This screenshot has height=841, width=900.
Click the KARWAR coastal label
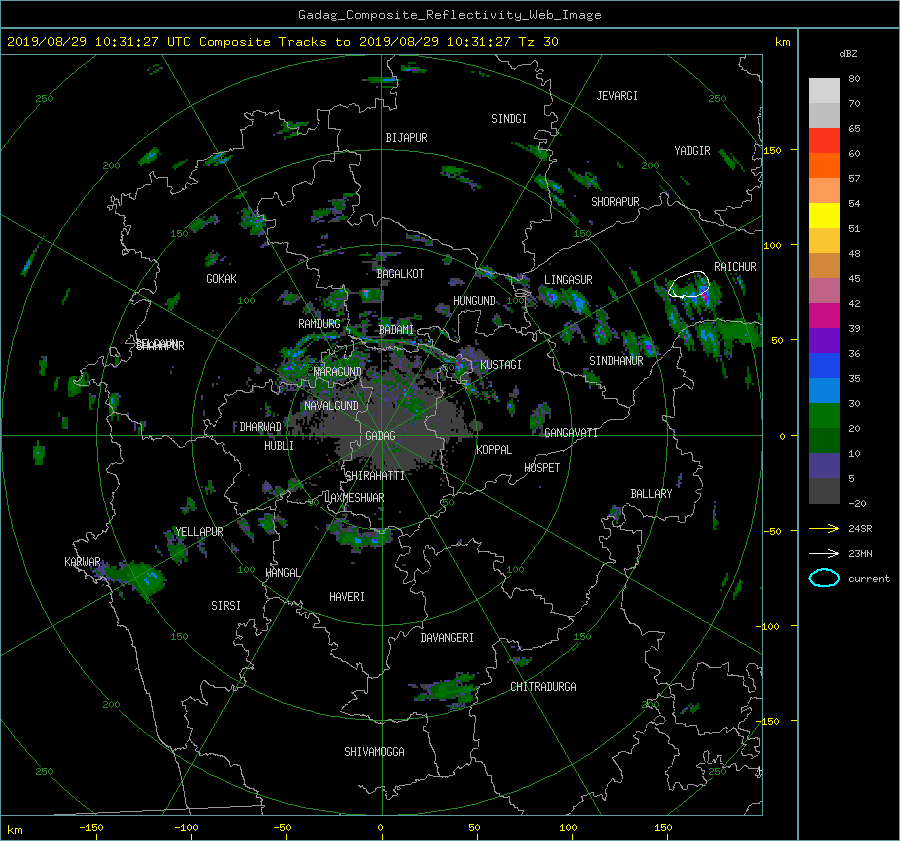coord(82,561)
